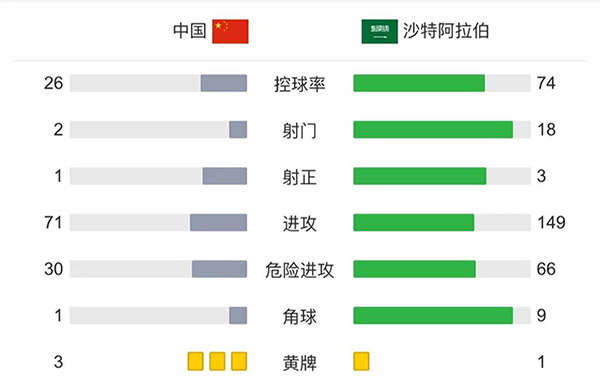Image resolution: width=600 pixels, height=383 pixels.
Task: Click Saudi Arabia's green corner kicks bar
Action: tap(433, 316)
